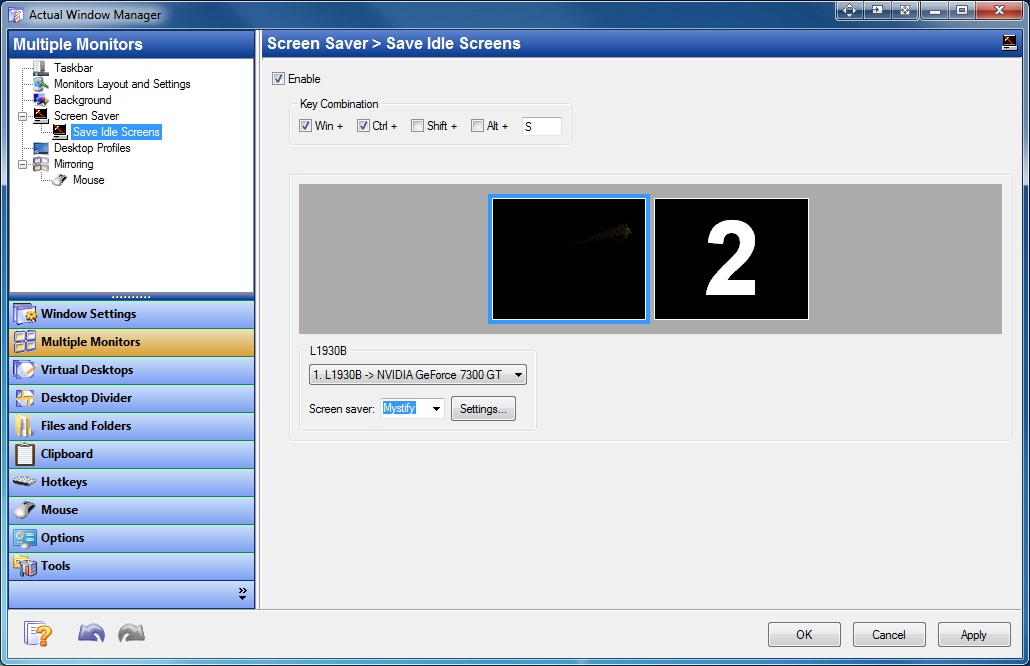
Task: Uncheck the Ctrl + modifier checkbox
Action: (363, 125)
